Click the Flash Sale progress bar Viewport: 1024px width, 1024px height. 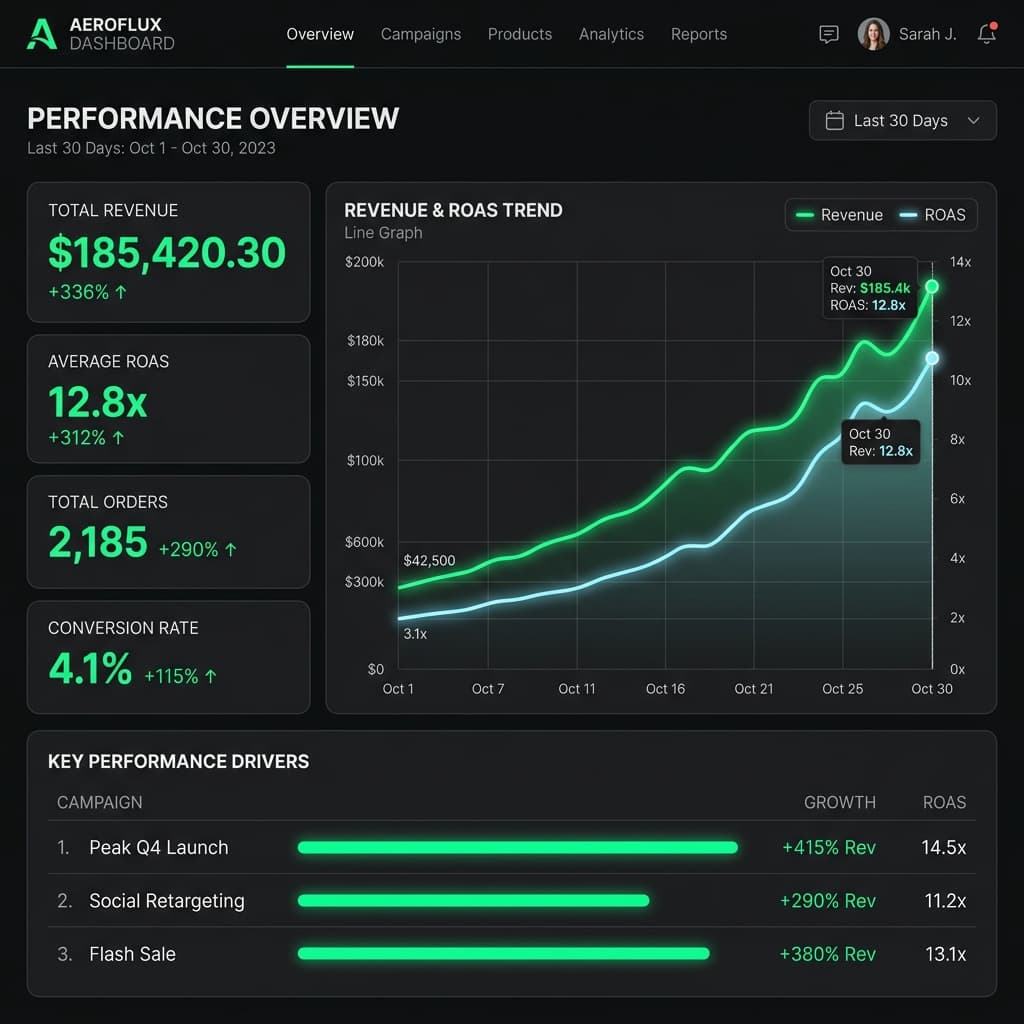coord(503,954)
